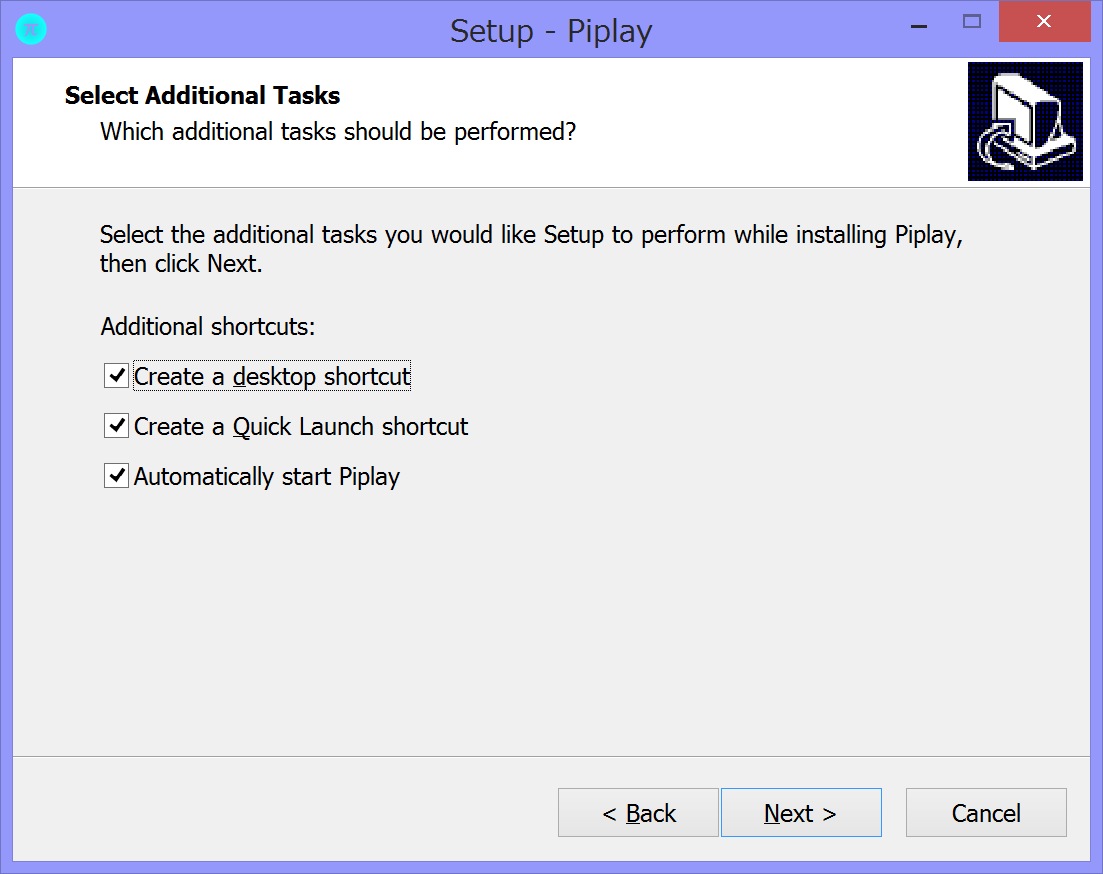Viewport: 1103px width, 874px height.
Task: Click the setup wizard computer image
Action: (x=1025, y=121)
